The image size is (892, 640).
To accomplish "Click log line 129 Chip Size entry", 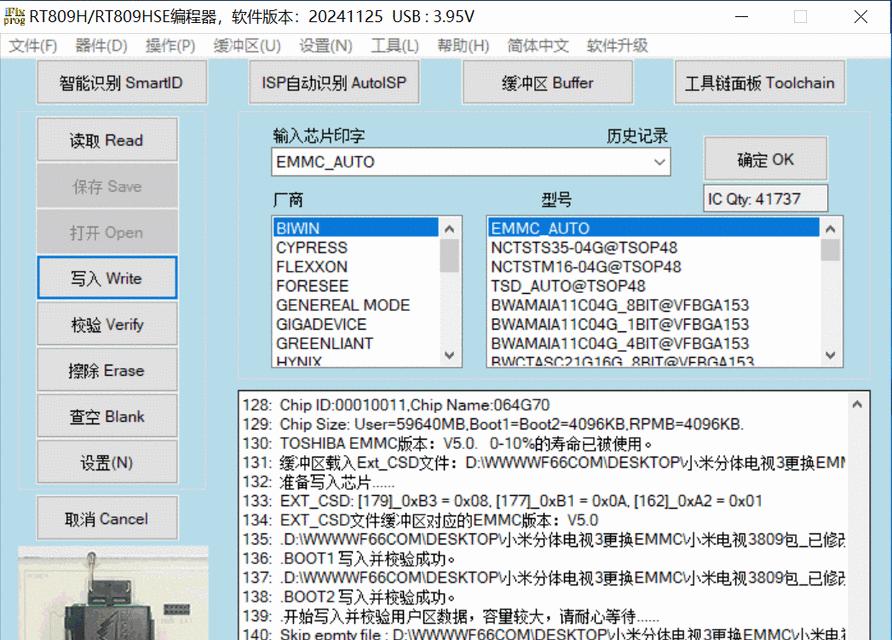I will [x=493, y=424].
